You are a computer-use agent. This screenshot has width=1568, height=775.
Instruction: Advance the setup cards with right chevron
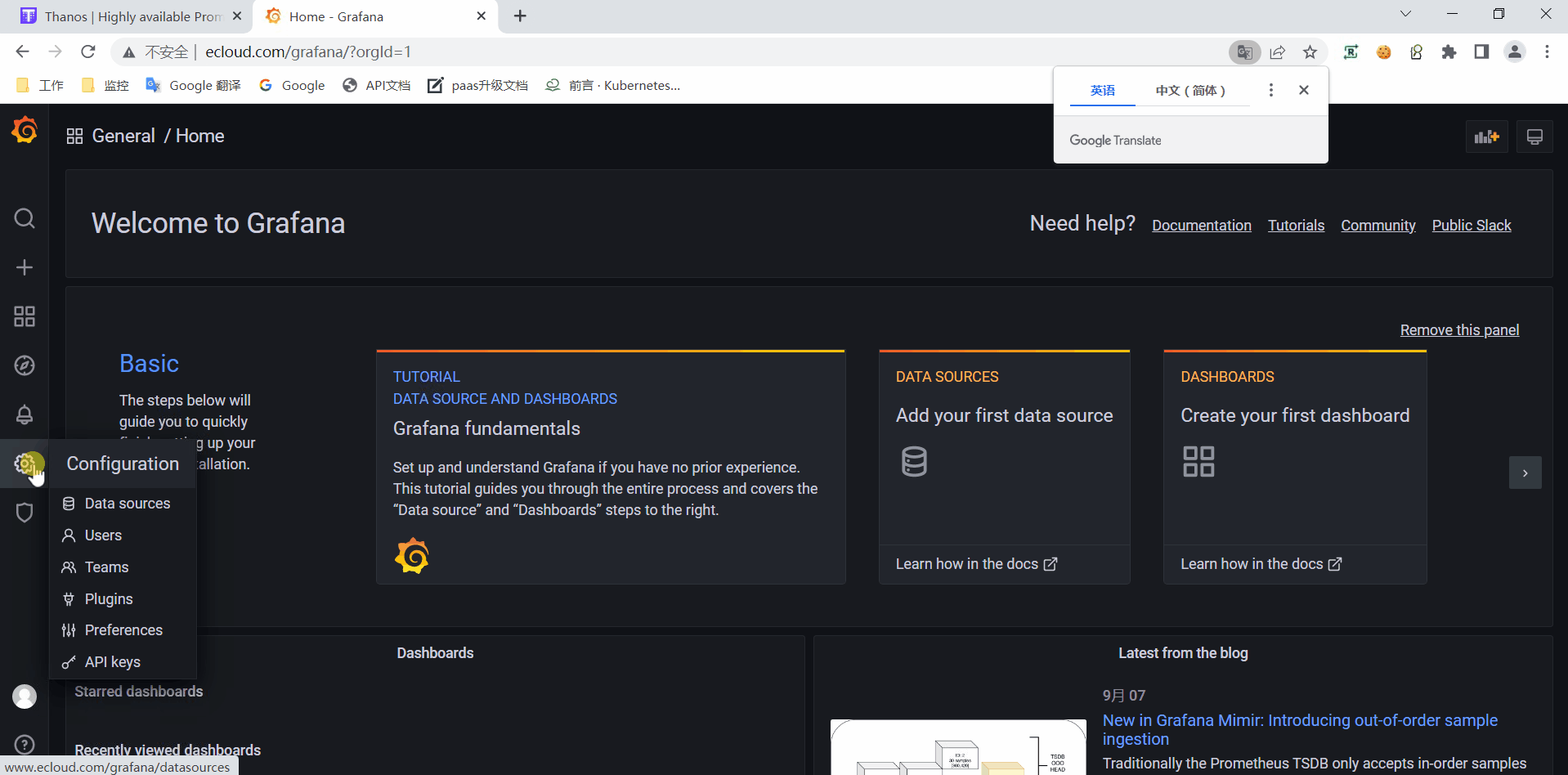point(1525,473)
